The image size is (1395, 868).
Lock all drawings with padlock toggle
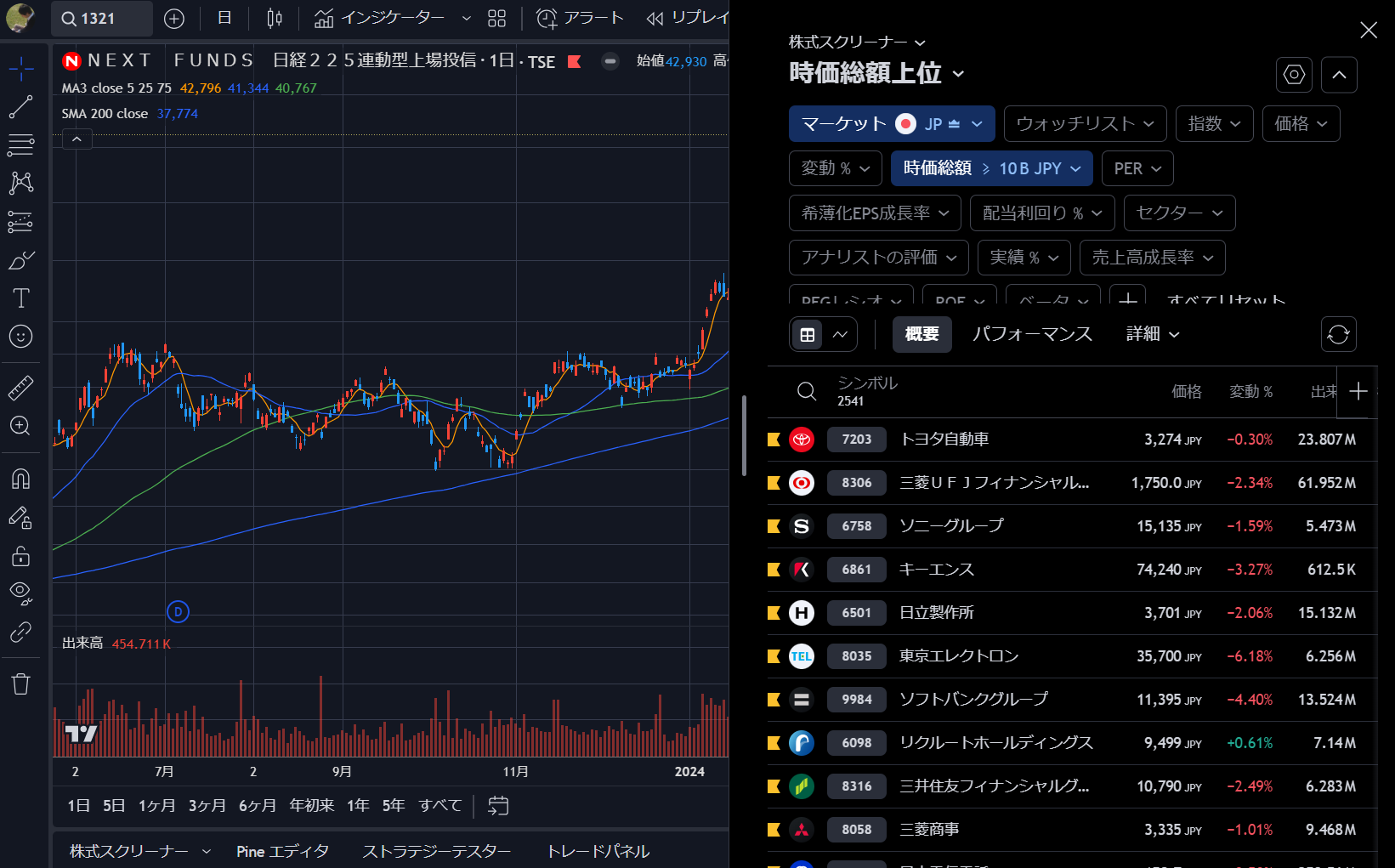20,556
